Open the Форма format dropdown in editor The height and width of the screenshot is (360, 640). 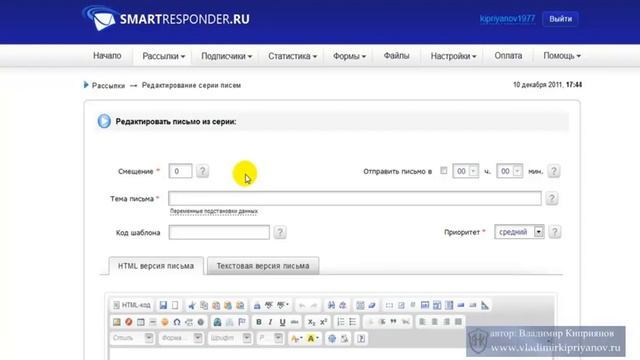click(x=181, y=338)
